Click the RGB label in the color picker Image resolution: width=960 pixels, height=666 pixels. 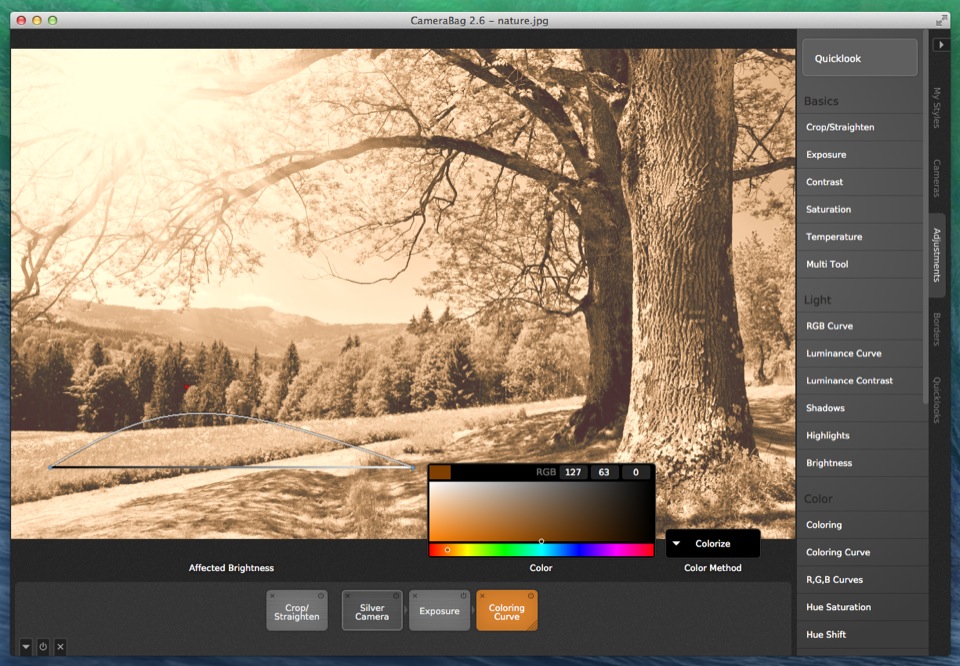[x=546, y=472]
